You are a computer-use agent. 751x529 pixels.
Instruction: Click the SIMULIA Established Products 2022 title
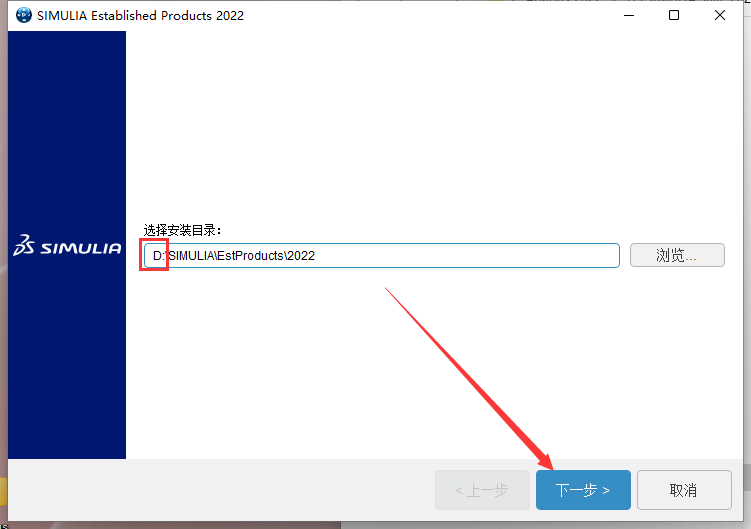[x=140, y=15]
